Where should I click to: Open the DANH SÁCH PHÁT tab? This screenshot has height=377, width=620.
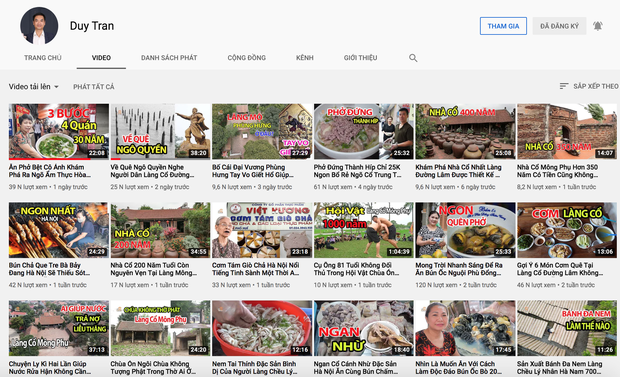point(169,58)
